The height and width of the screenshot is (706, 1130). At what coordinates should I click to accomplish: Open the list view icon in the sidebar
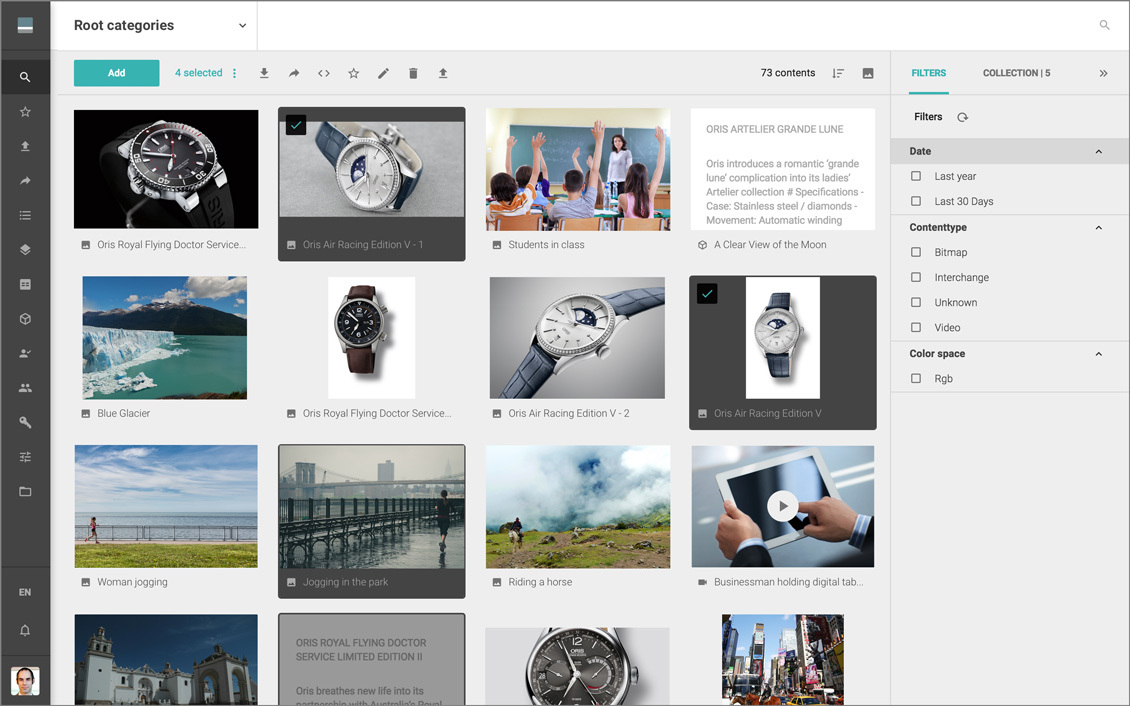[x=25, y=215]
